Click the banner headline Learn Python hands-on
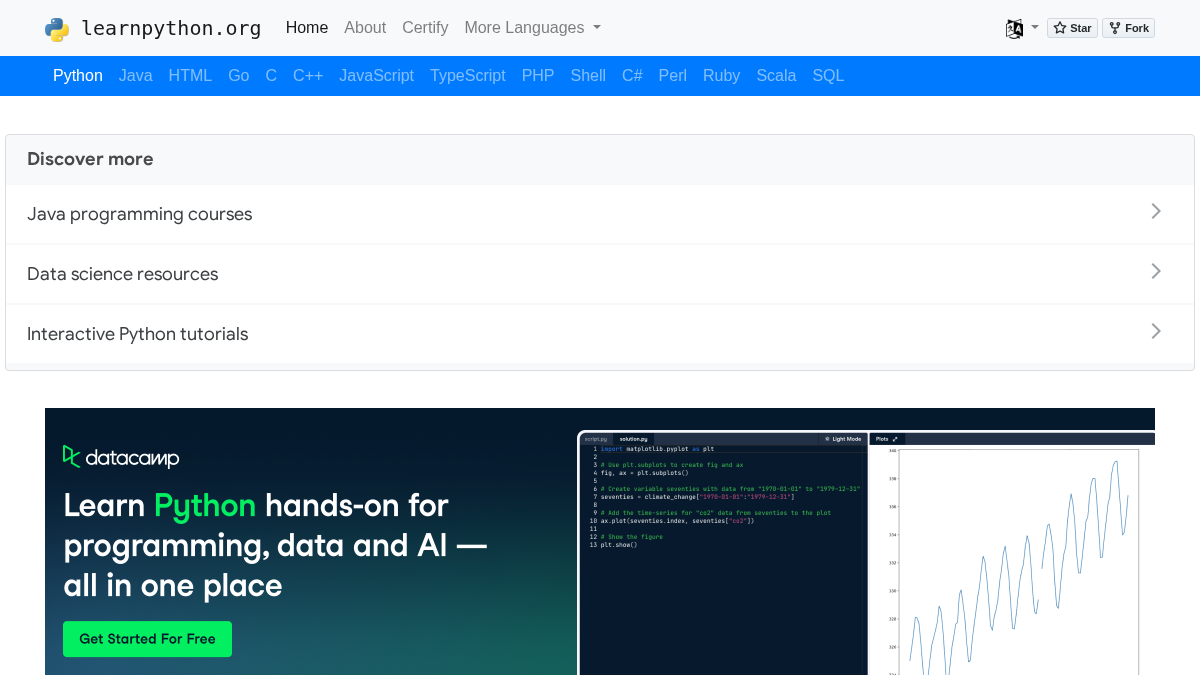Viewport: 1200px width, 675px height. [275, 545]
